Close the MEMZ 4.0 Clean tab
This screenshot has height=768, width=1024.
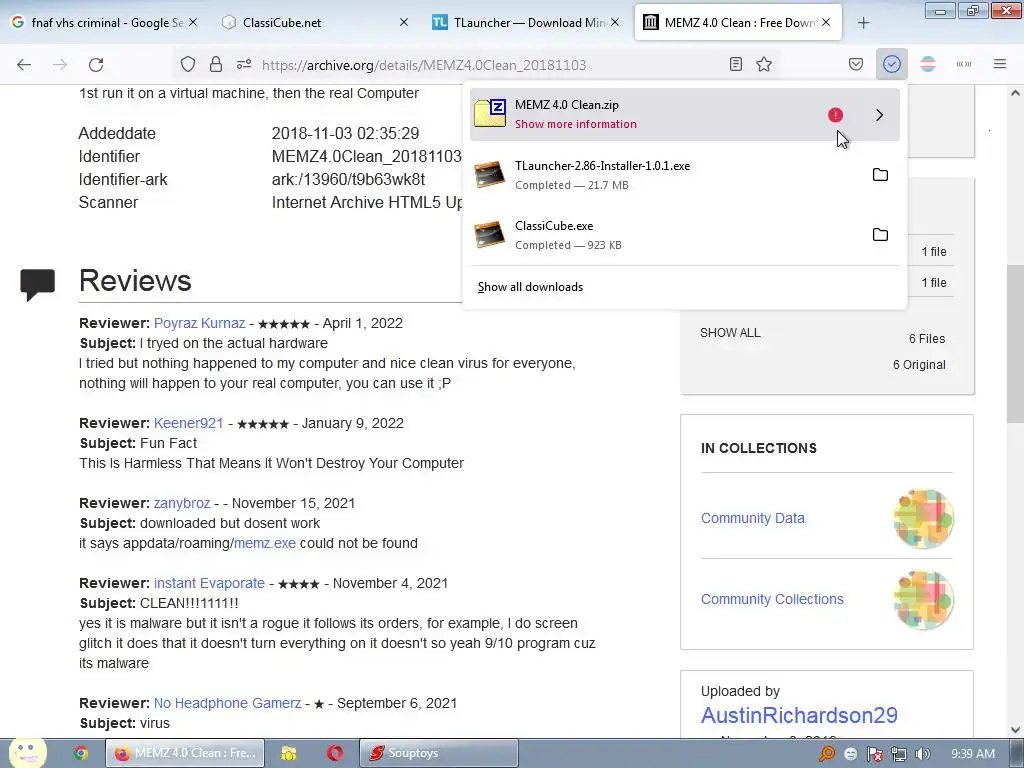point(826,22)
